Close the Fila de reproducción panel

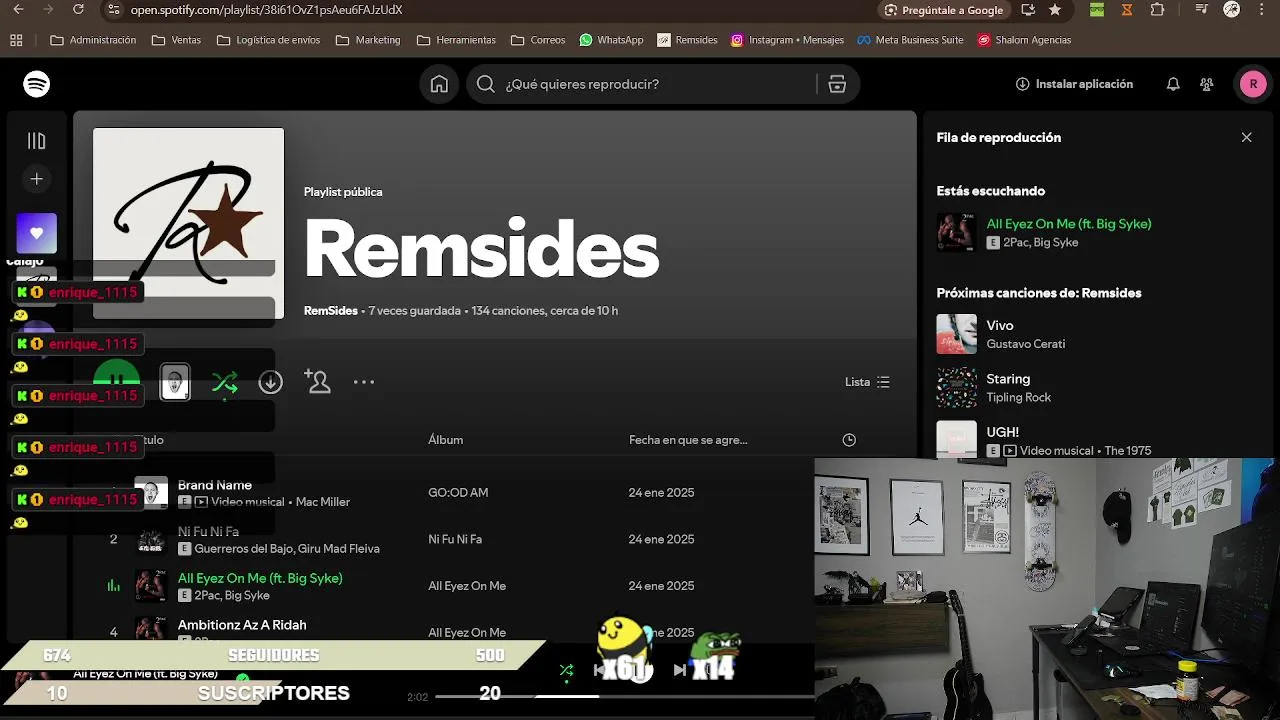click(1246, 137)
